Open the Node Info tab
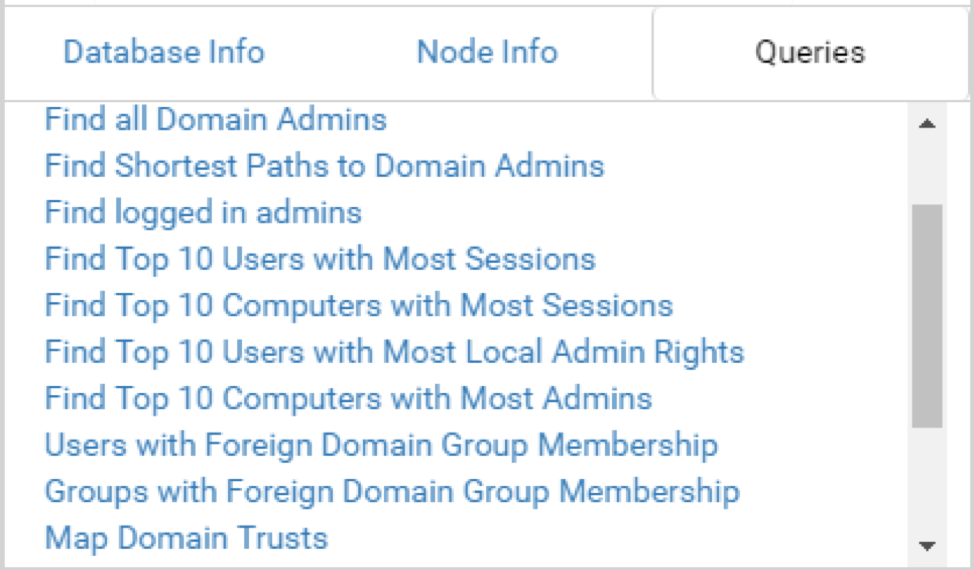The width and height of the screenshot is (974, 570). [x=487, y=52]
